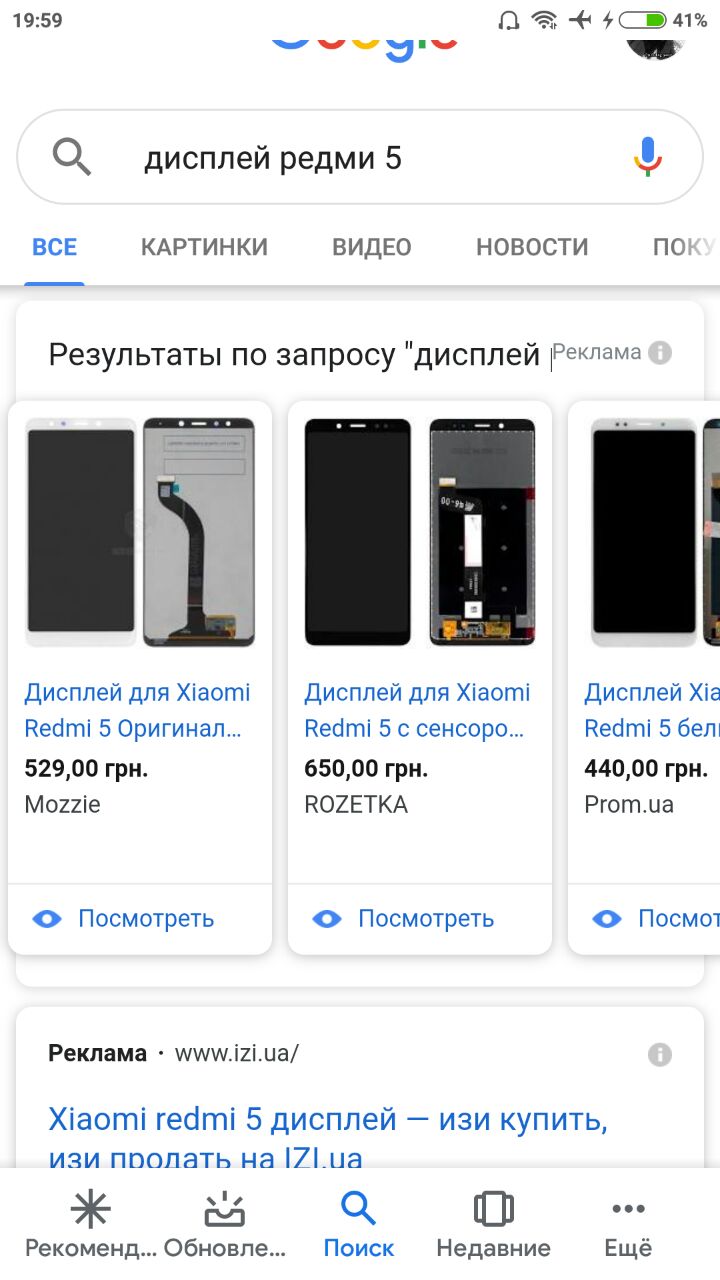Tap info icon on izi.ua ad

(659, 1054)
